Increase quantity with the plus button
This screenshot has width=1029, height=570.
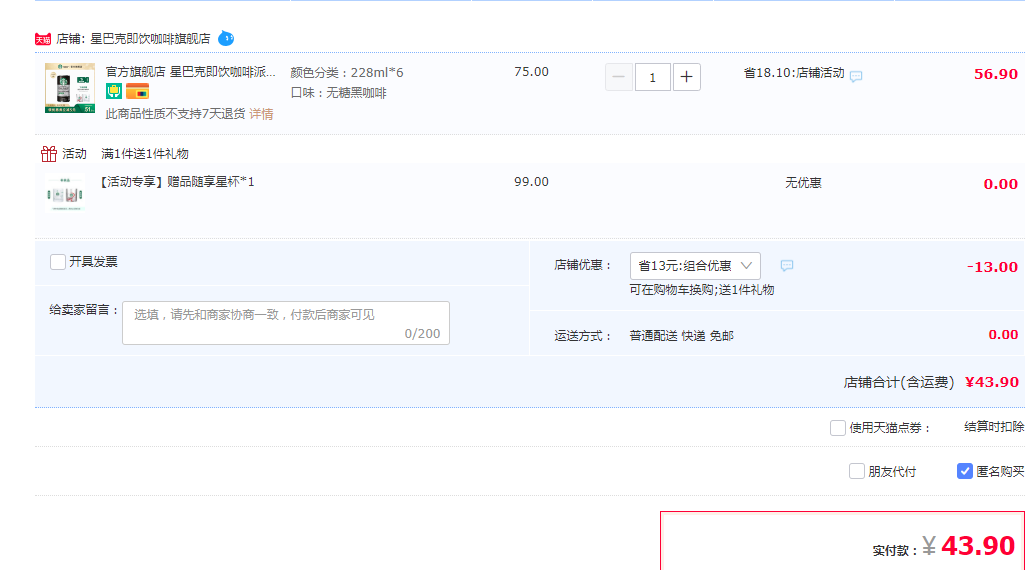click(686, 77)
